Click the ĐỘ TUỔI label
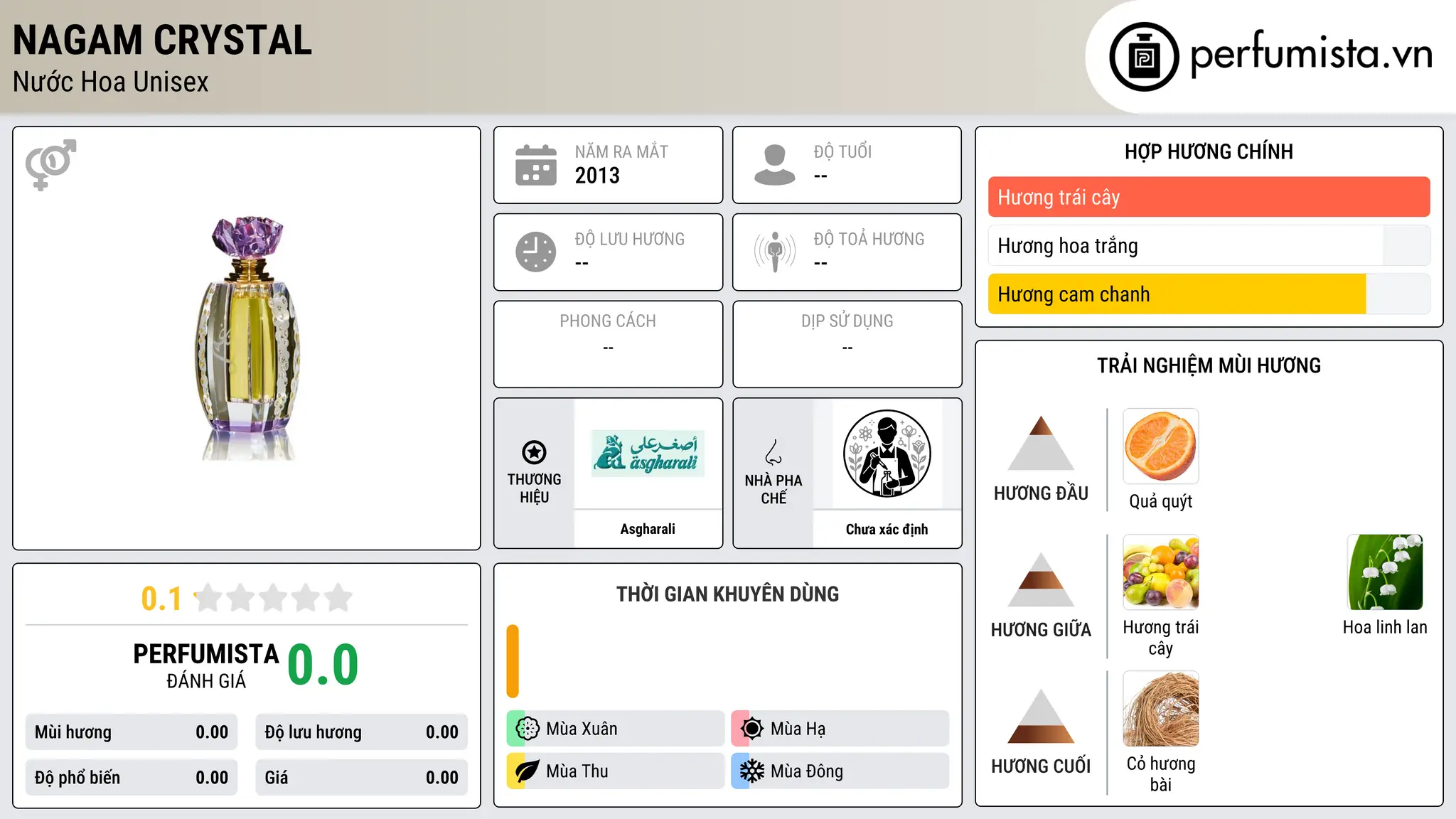Viewport: 1456px width, 819px height. click(842, 151)
